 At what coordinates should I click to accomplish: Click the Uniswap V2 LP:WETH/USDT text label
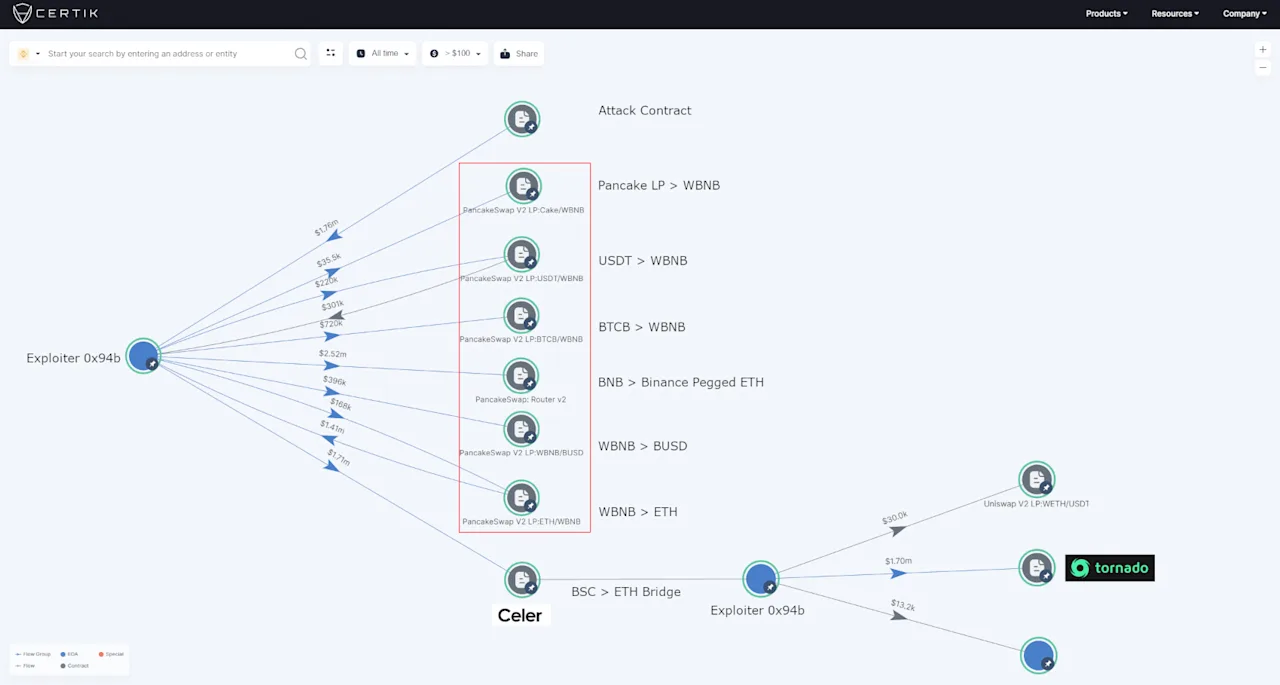tap(1036, 504)
